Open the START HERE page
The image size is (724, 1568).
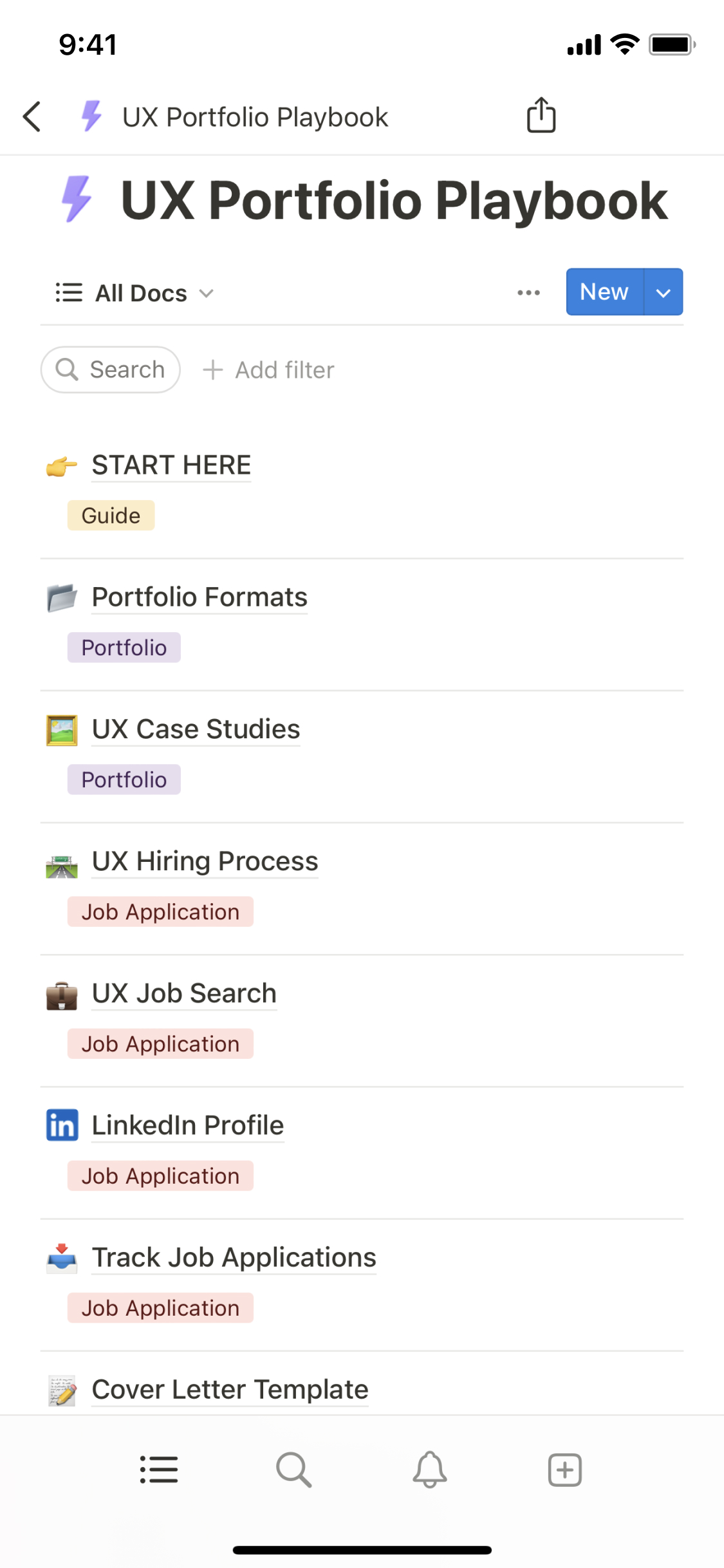(x=171, y=465)
